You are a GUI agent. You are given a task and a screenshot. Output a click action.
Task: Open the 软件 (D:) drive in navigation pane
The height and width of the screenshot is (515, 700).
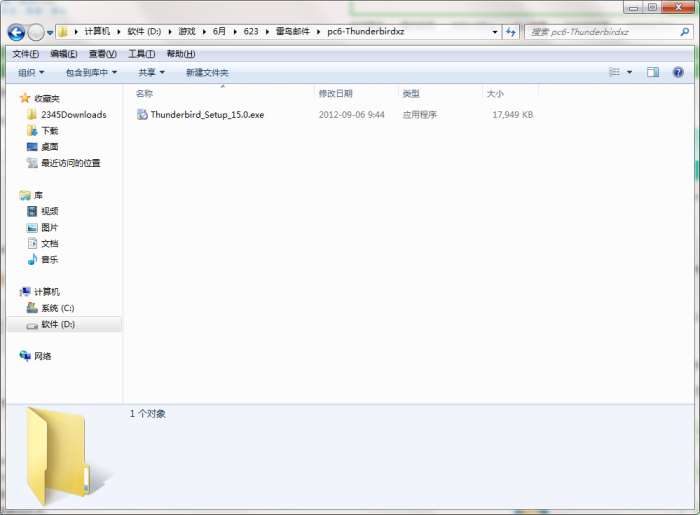click(58, 324)
